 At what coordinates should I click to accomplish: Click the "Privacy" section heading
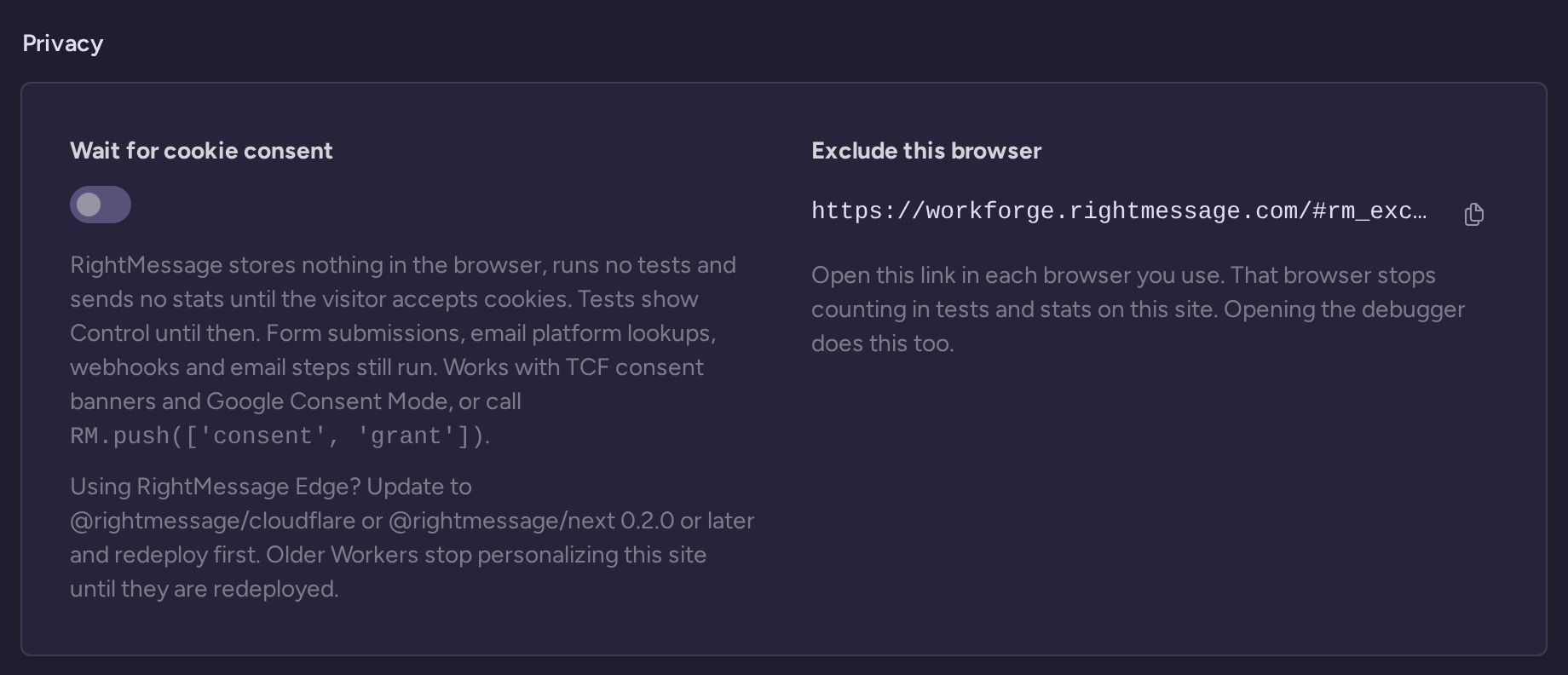click(x=63, y=43)
